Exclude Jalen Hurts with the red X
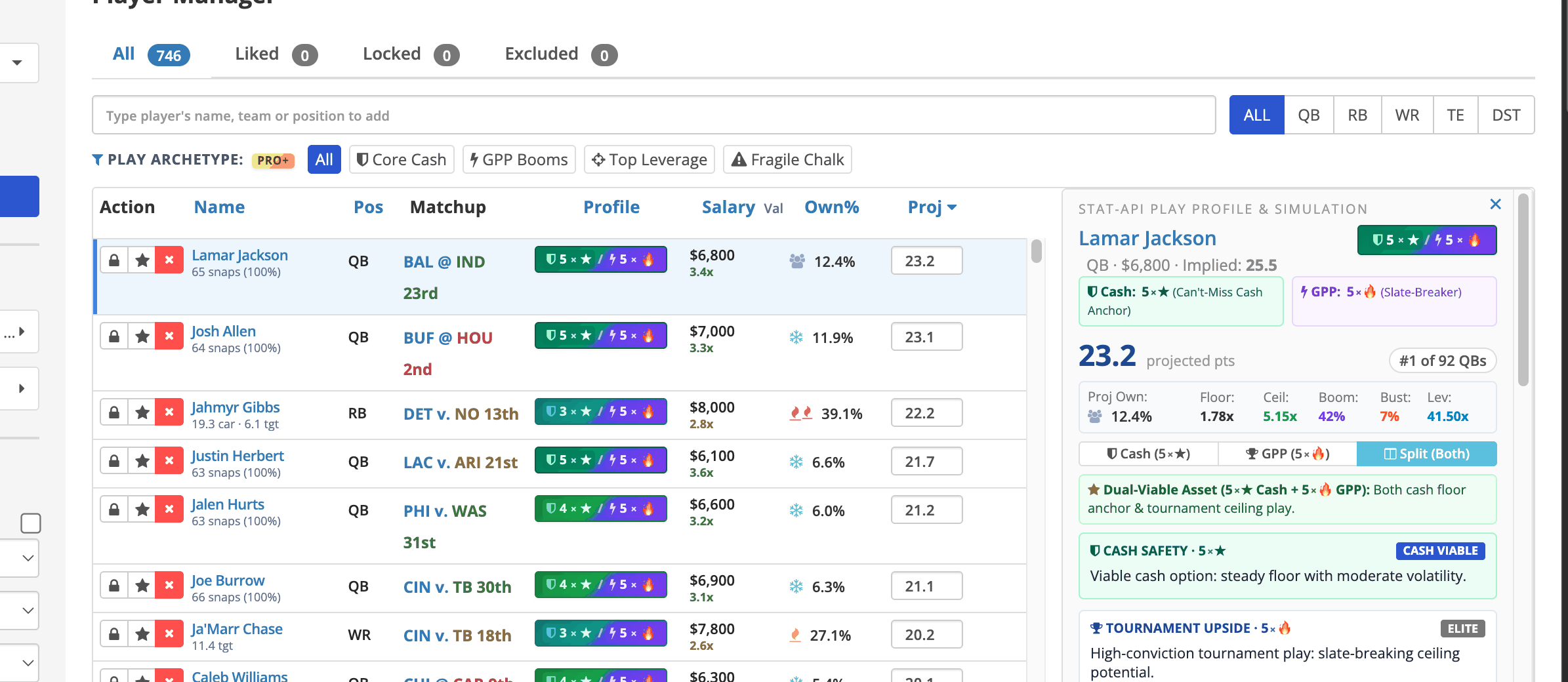The height and width of the screenshot is (682, 1568). coord(169,510)
